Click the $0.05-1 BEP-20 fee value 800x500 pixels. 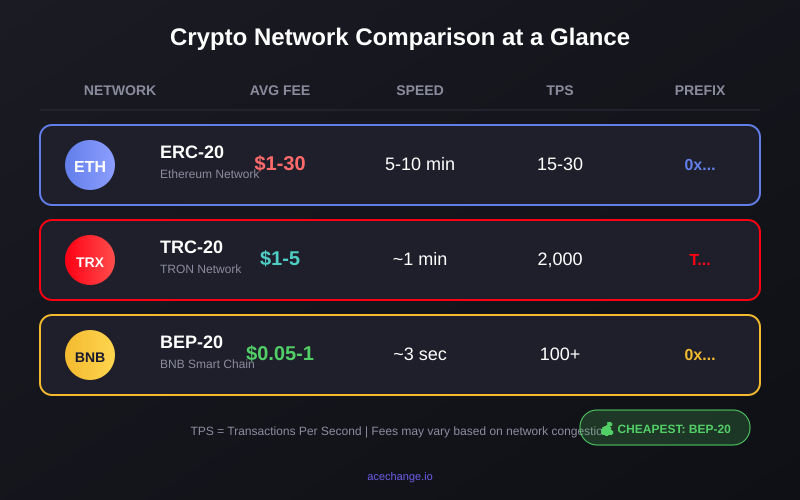(x=280, y=353)
